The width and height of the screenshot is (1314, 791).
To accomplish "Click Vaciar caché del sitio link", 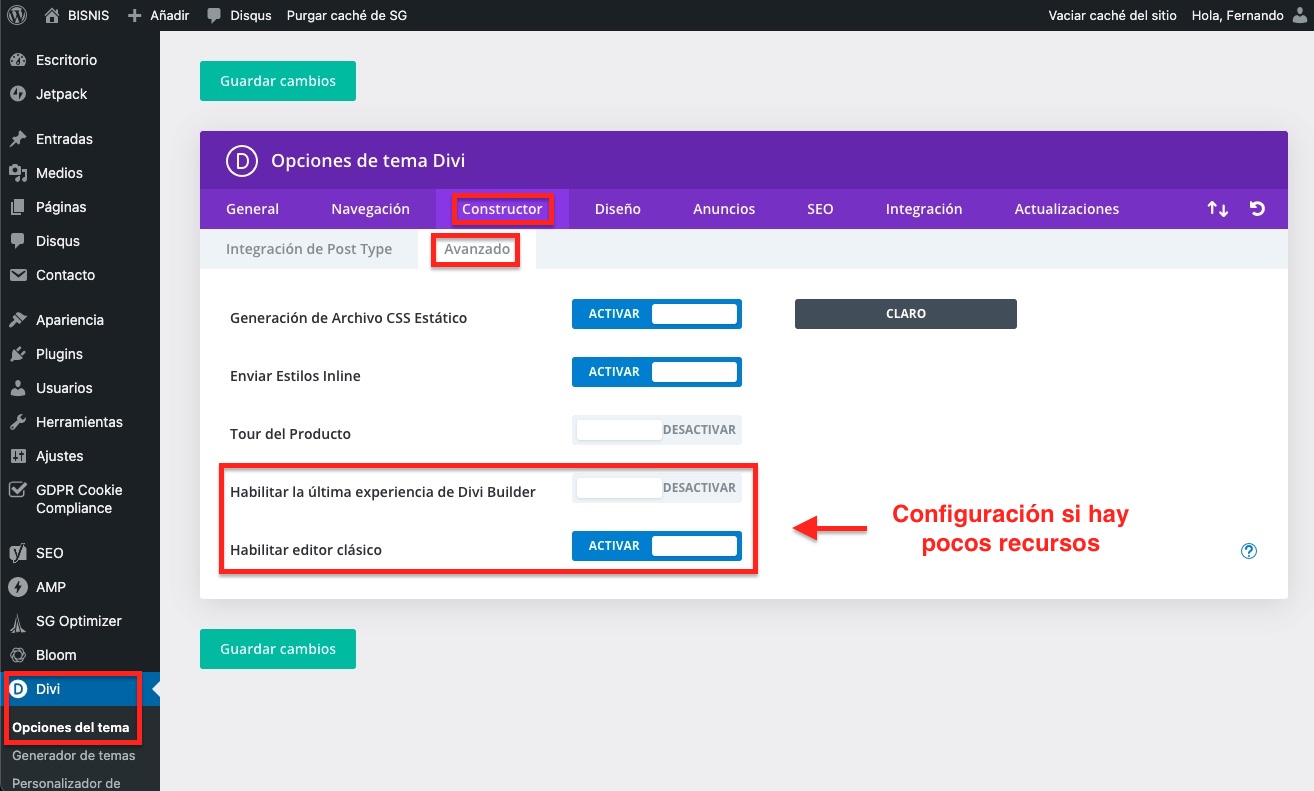I will coord(1110,15).
